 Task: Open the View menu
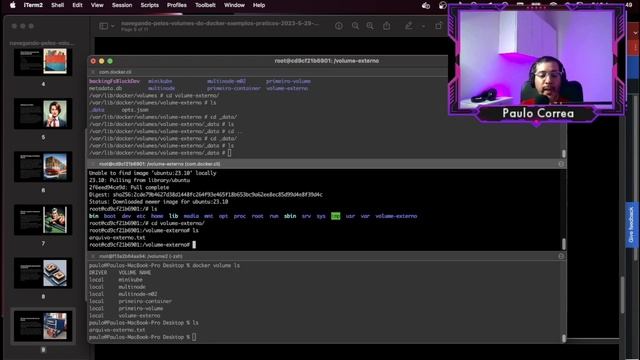(97, 5)
